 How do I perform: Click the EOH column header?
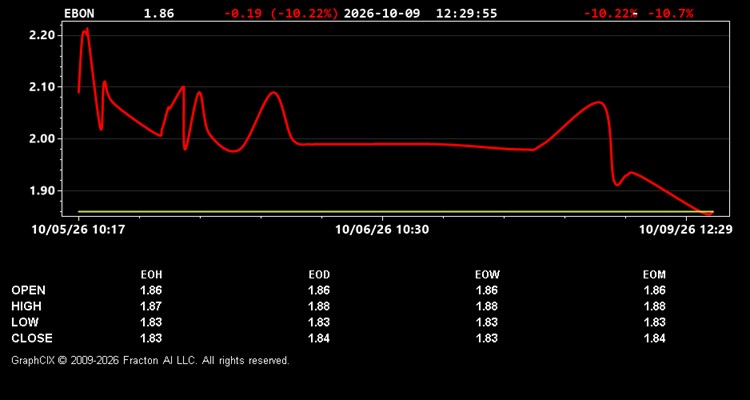point(151,275)
